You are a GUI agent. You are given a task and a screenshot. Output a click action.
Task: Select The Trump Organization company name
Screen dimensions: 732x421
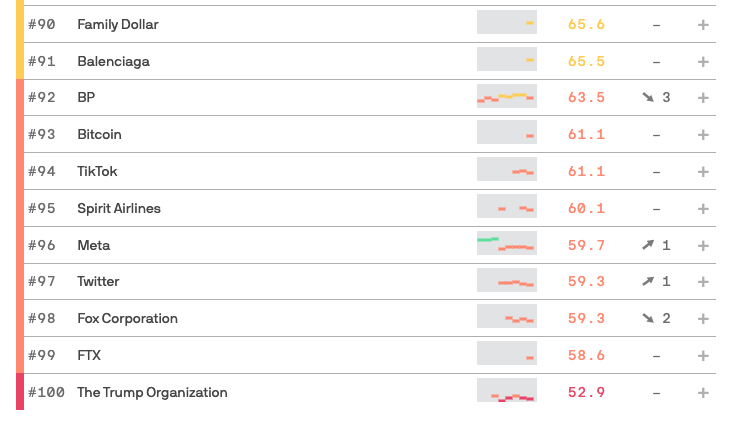(152, 393)
